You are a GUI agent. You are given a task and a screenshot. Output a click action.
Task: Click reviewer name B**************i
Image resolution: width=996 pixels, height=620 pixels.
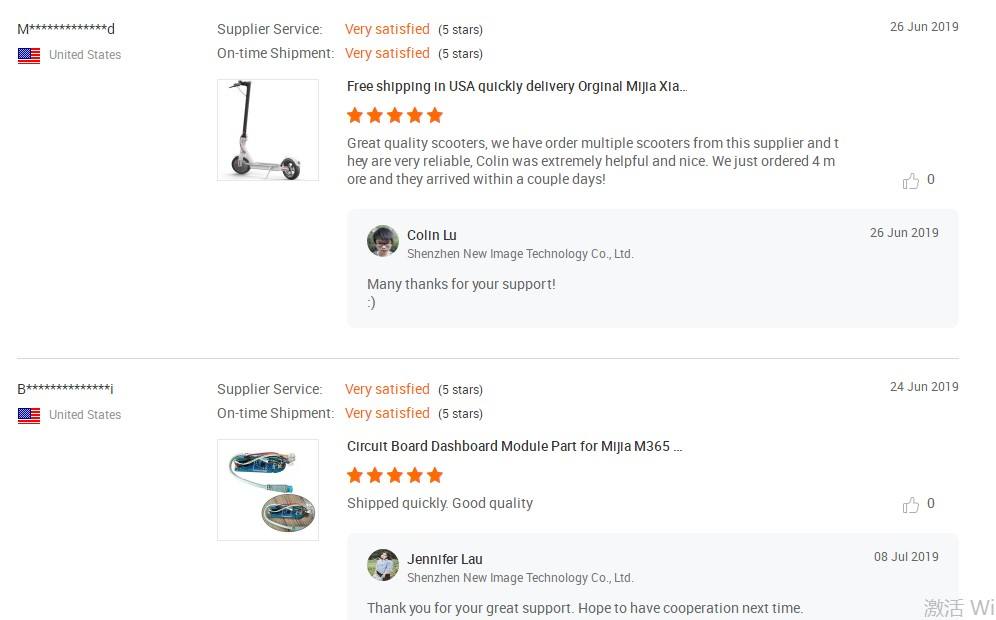pyautogui.click(x=66, y=389)
